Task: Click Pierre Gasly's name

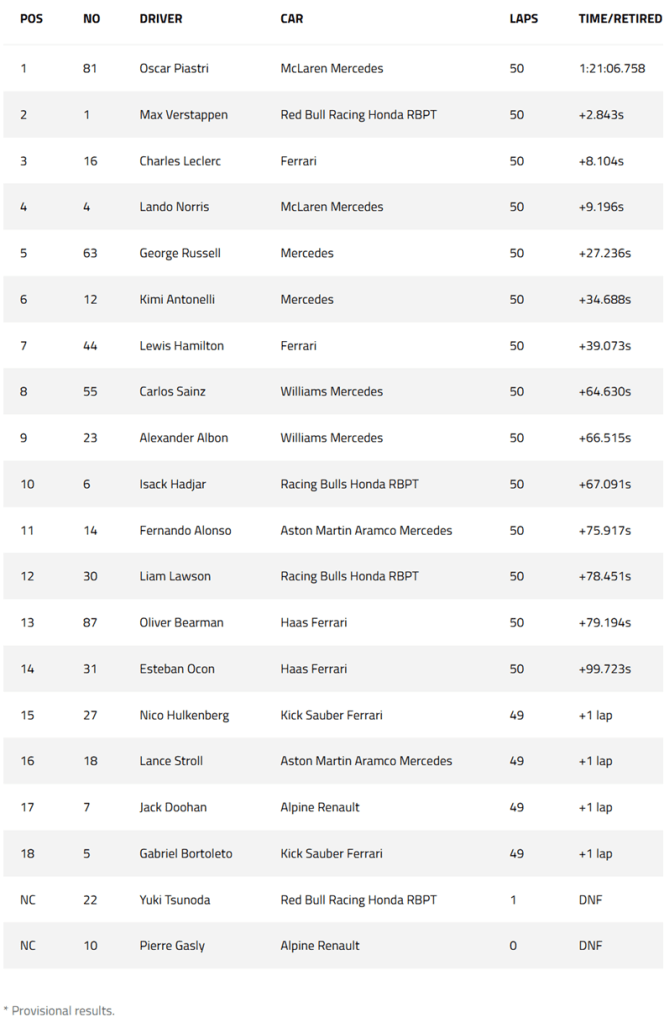Action: coord(172,945)
